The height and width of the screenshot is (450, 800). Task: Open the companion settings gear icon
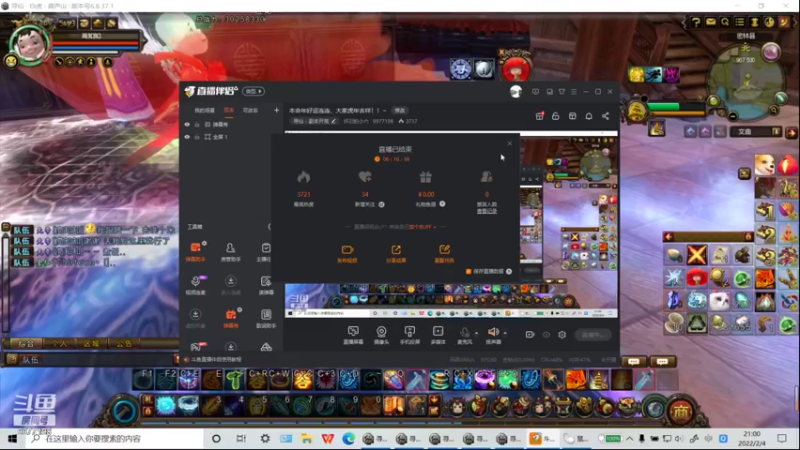click(x=562, y=335)
